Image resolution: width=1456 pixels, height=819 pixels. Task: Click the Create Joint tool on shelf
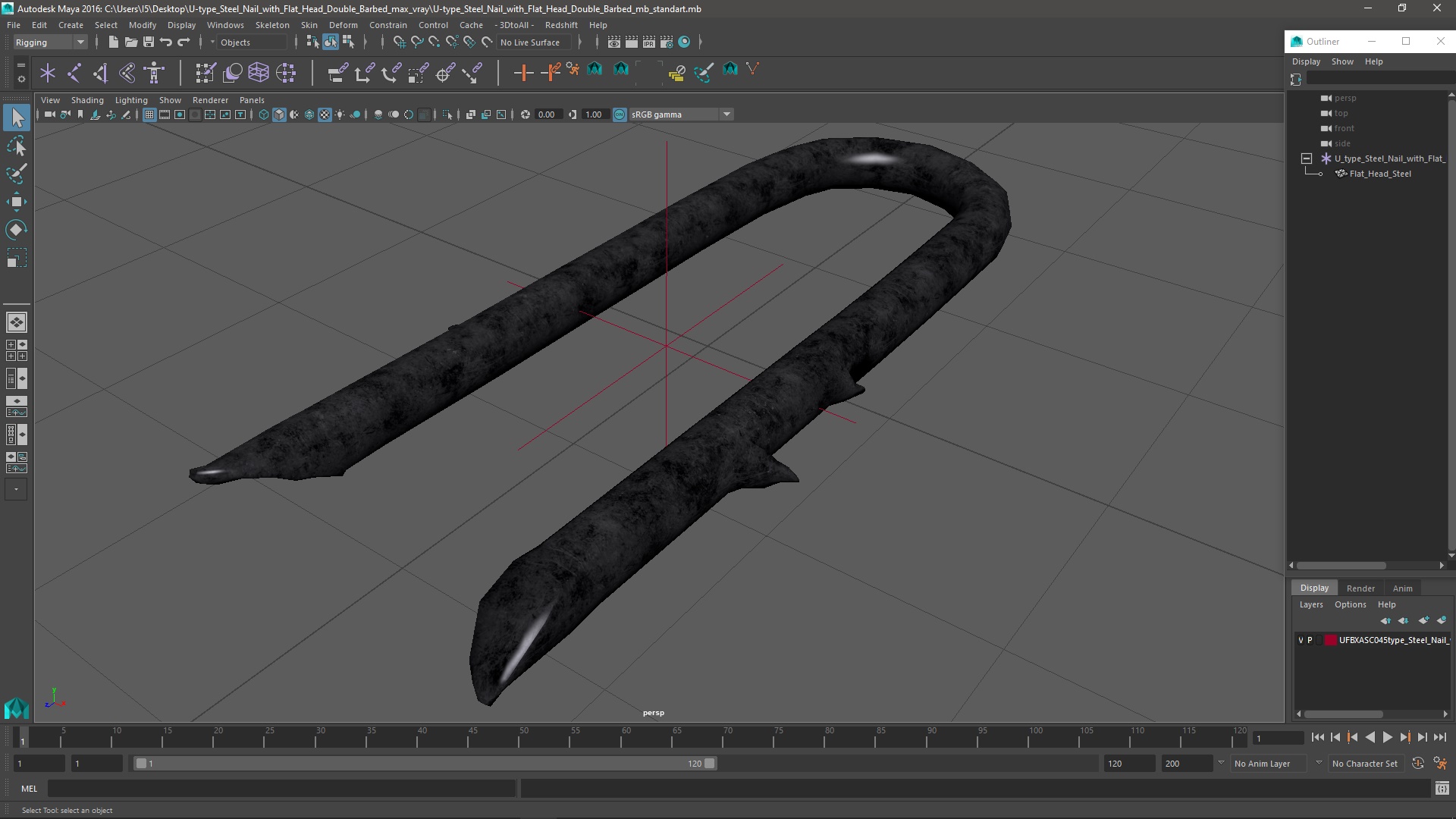click(x=74, y=73)
